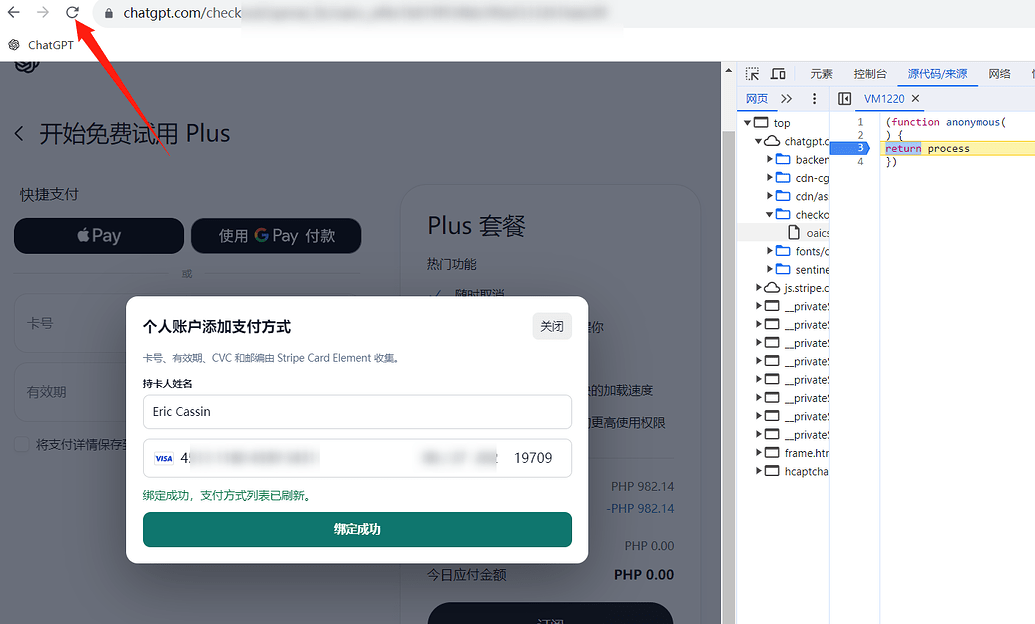This screenshot has height=624, width=1035.
Task: Pay with the 使用 G Pay 付款 button
Action: tap(276, 236)
